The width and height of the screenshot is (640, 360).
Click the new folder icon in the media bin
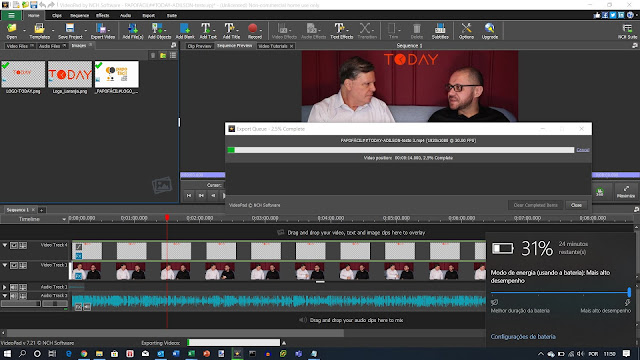coord(163,56)
